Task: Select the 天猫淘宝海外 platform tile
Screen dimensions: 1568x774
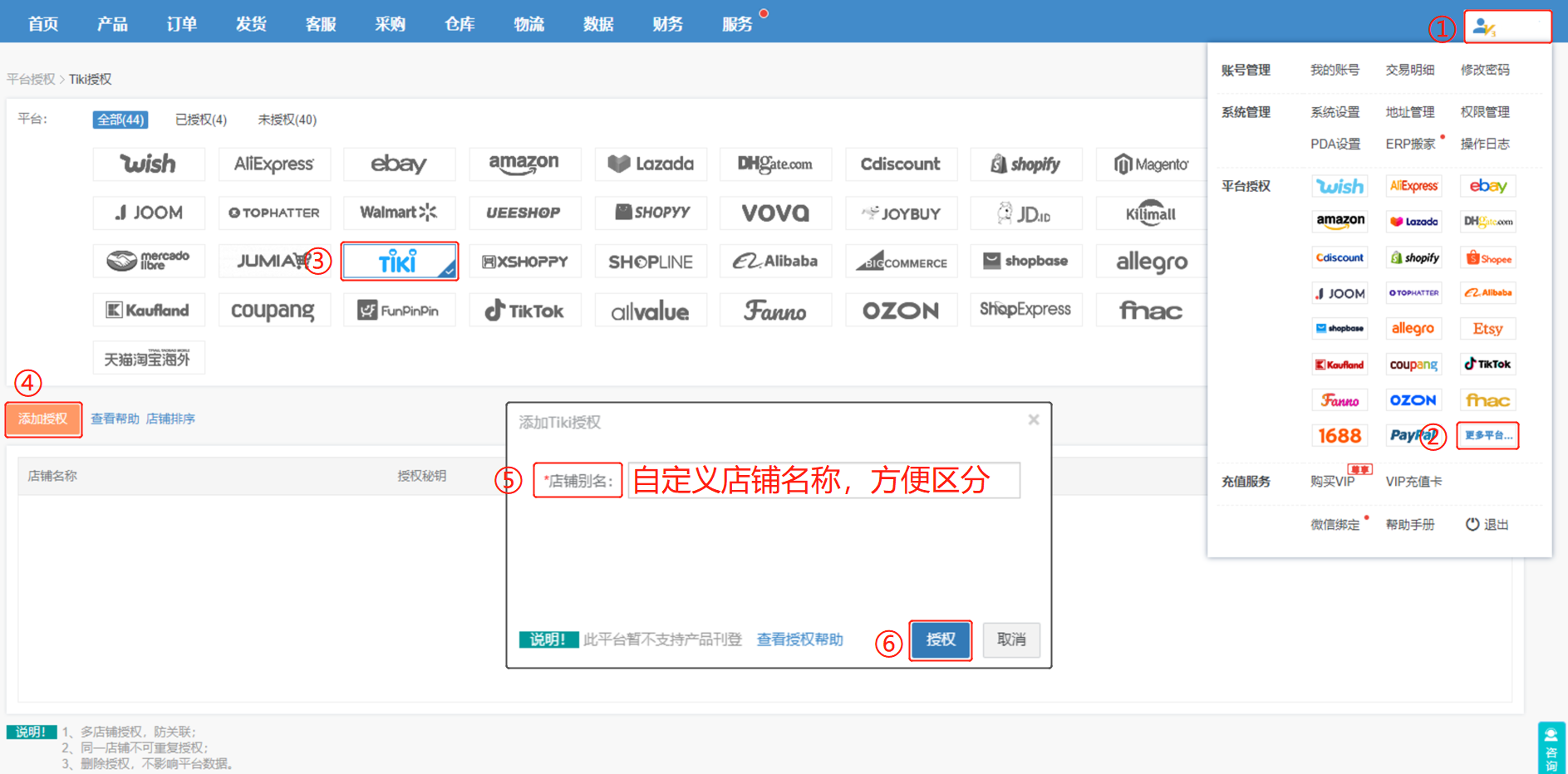Action: click(x=149, y=358)
